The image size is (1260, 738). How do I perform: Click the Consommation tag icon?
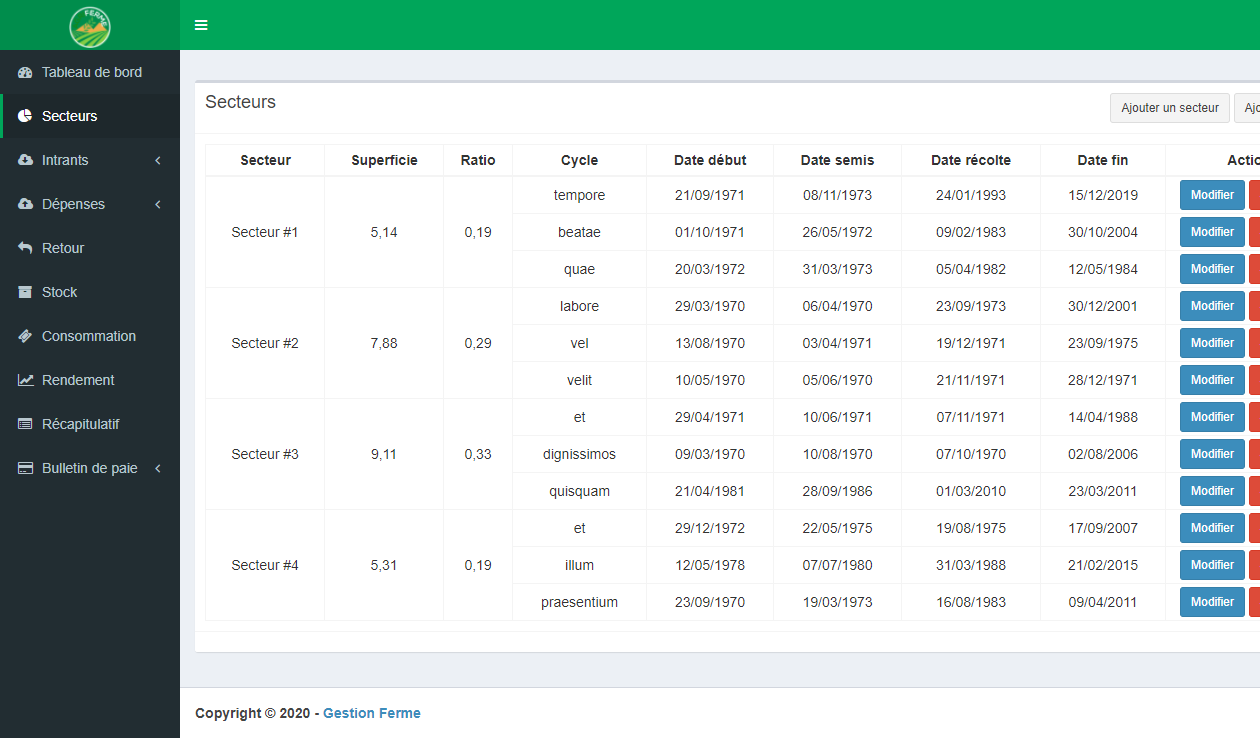click(25, 336)
